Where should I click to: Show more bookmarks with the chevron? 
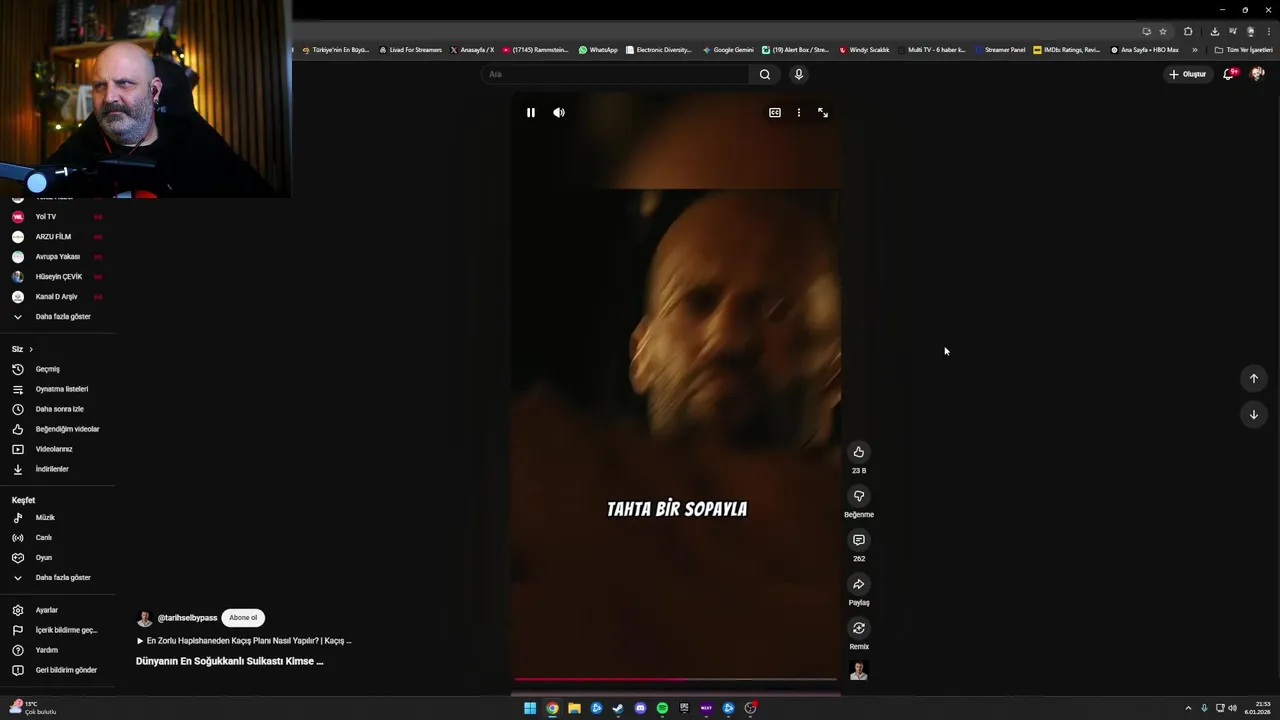(x=1194, y=49)
